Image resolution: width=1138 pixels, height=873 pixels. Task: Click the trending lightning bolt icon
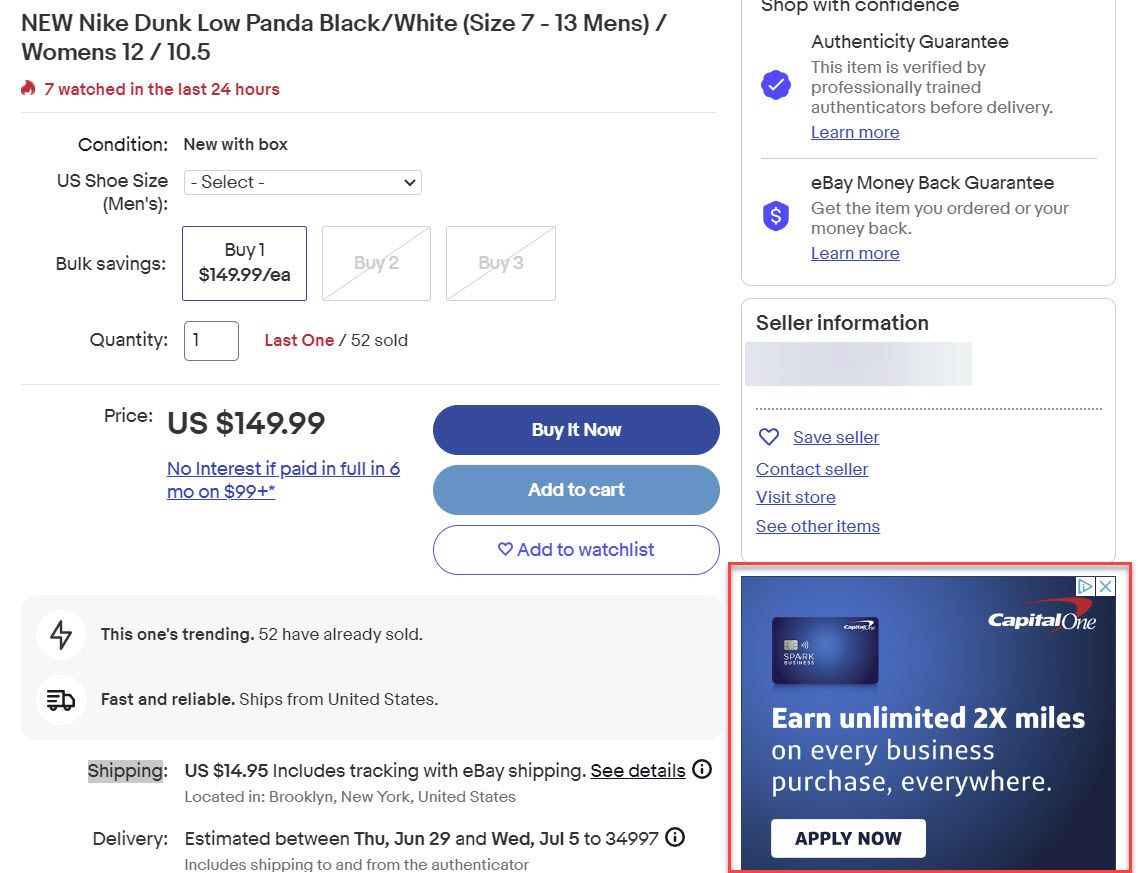pyautogui.click(x=61, y=635)
